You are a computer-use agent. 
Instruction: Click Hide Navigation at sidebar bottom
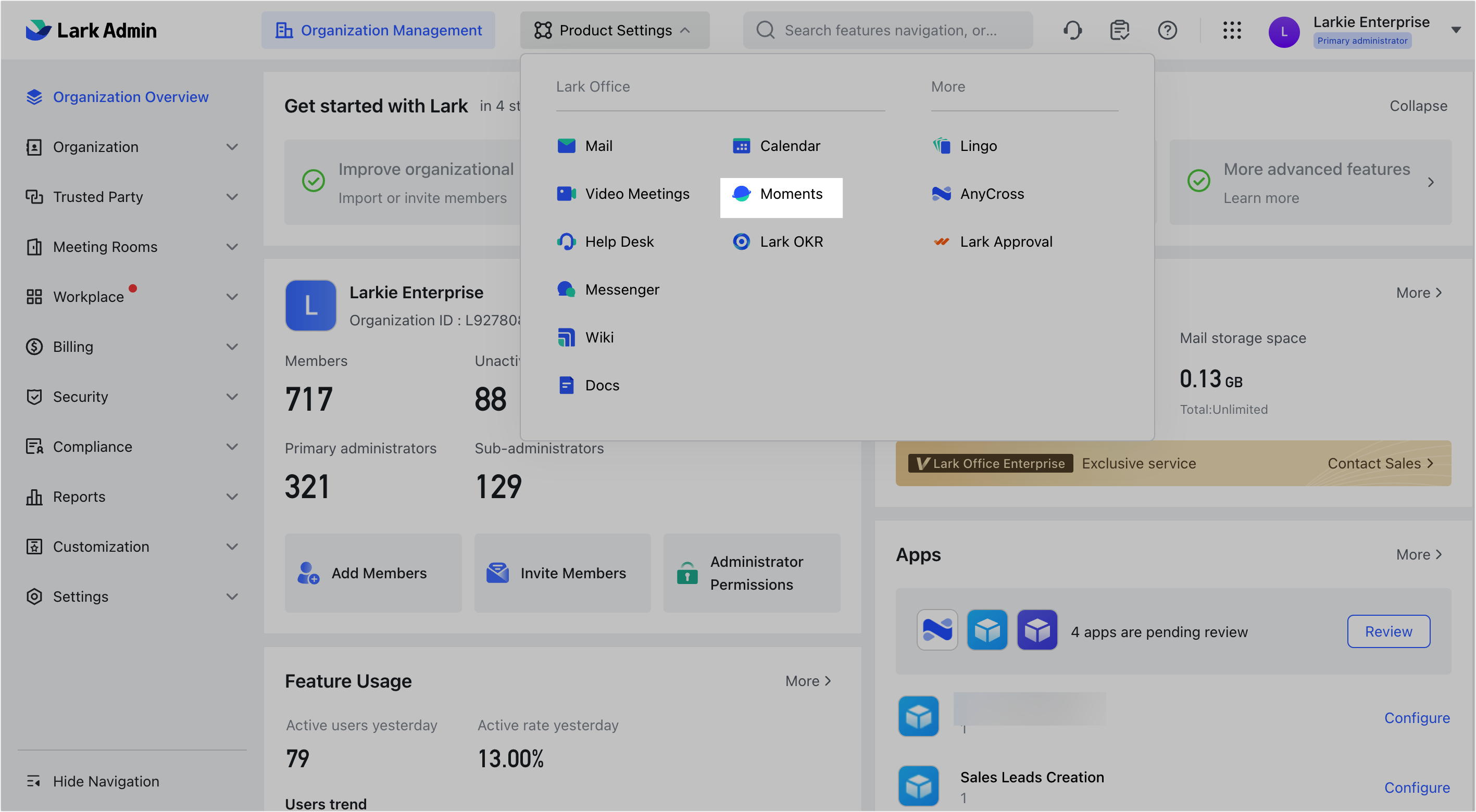[x=93, y=781]
